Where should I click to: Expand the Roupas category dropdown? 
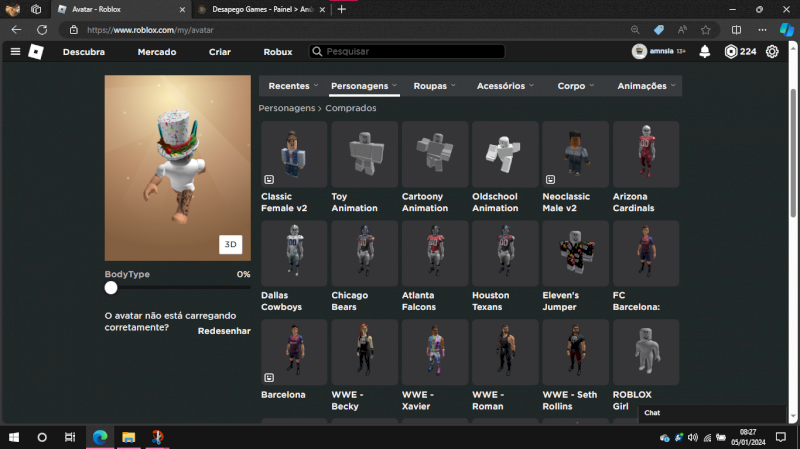[x=435, y=86]
